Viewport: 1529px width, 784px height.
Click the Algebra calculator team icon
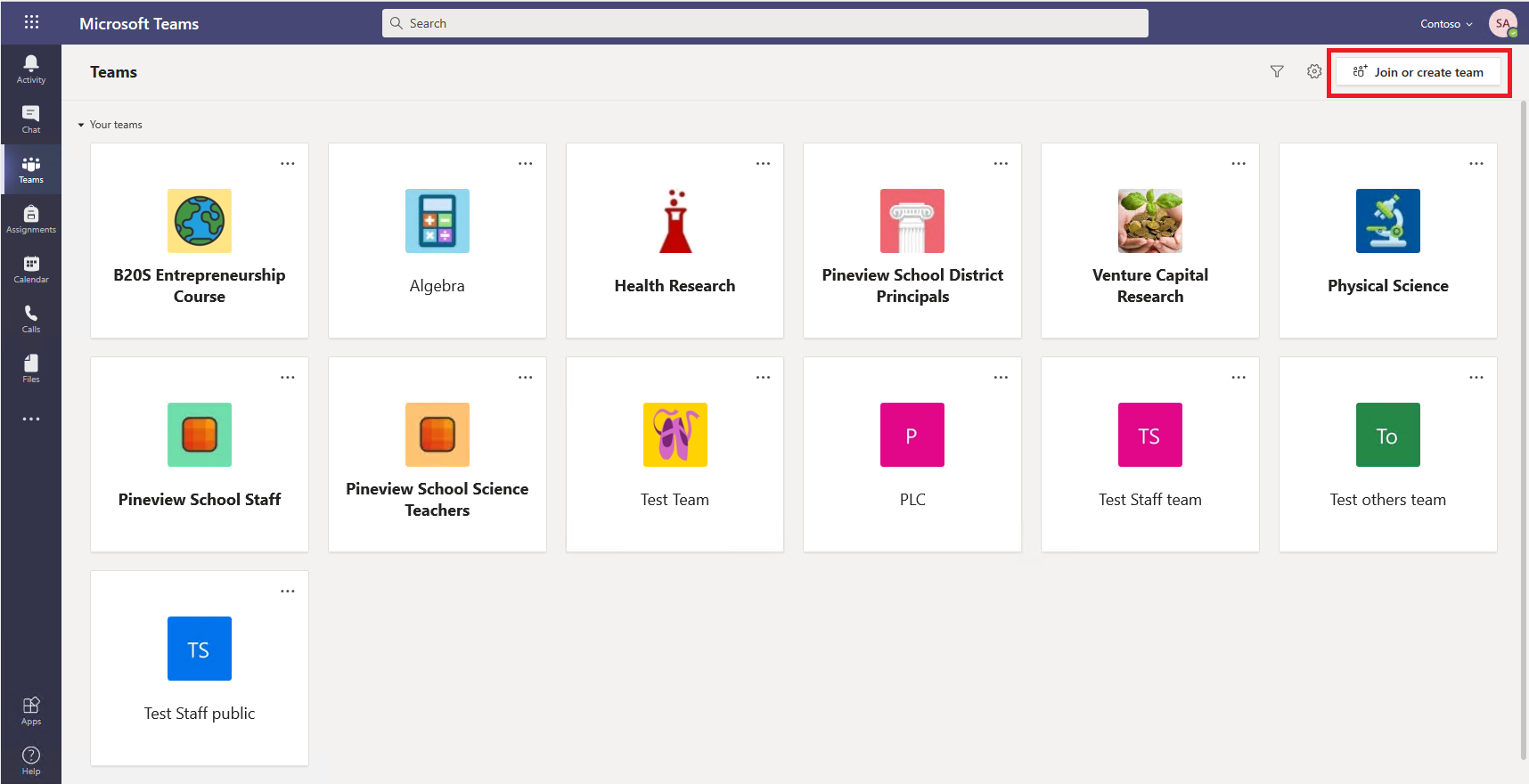coord(437,221)
